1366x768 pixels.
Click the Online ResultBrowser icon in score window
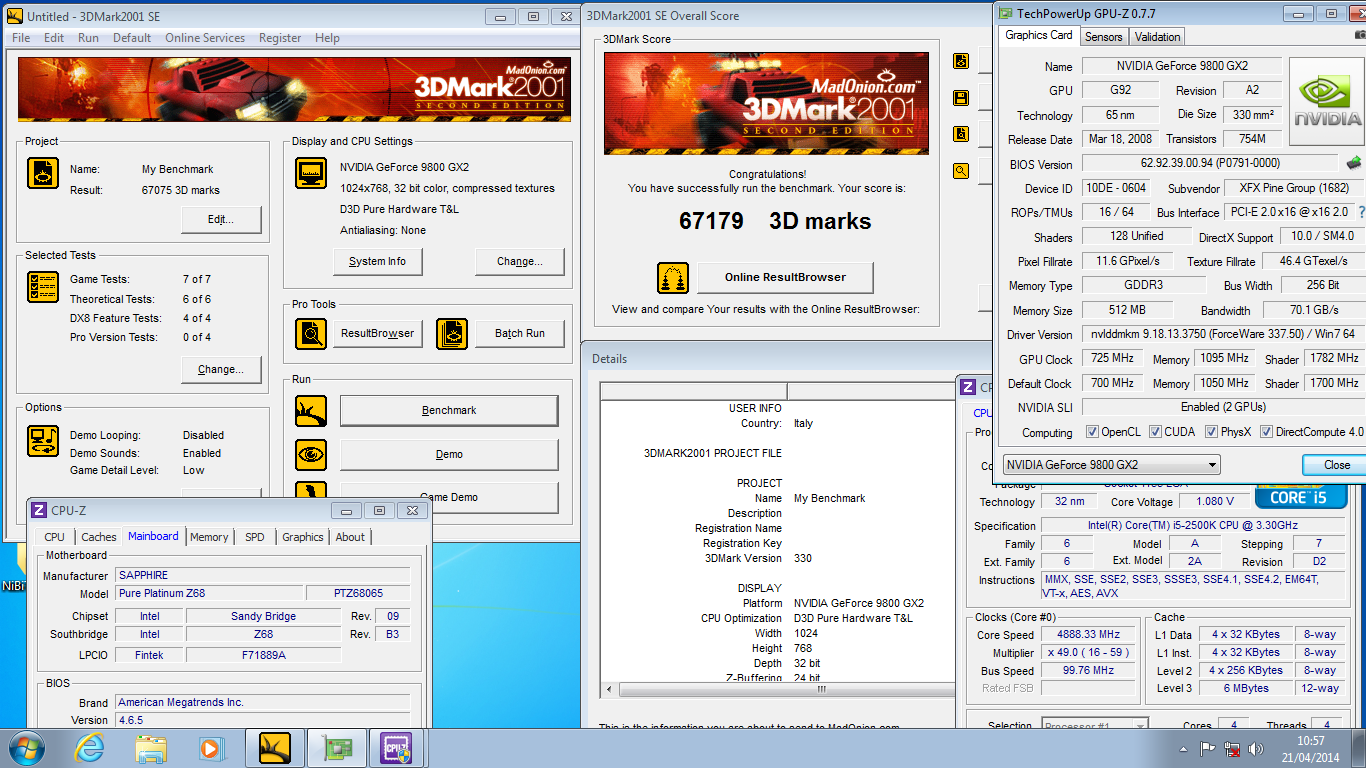pos(673,278)
